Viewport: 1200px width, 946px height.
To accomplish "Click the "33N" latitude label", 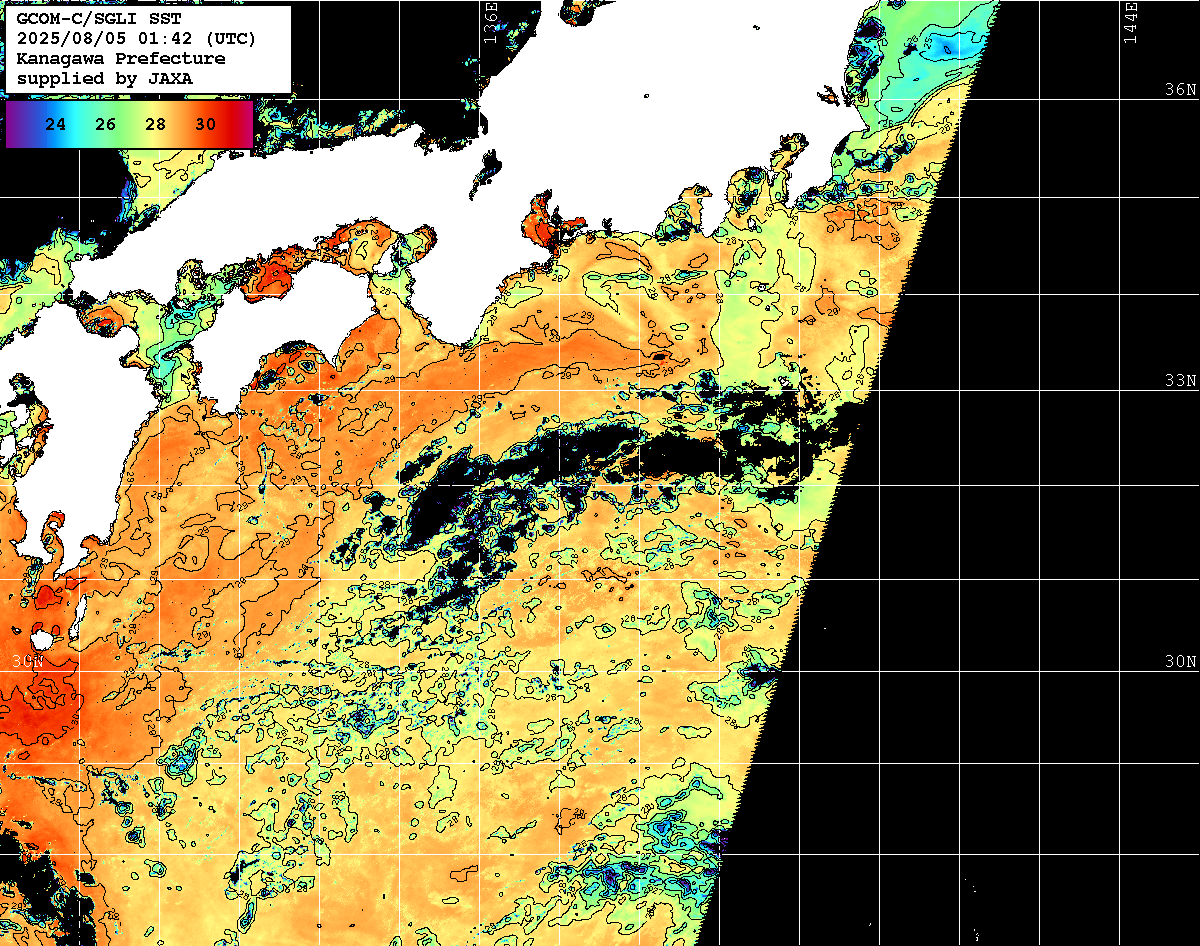I will 1180,380.
